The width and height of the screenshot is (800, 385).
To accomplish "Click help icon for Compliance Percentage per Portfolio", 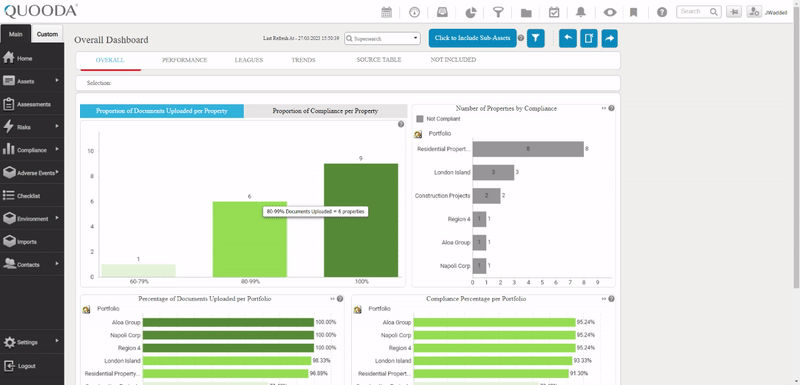I will click(x=611, y=299).
